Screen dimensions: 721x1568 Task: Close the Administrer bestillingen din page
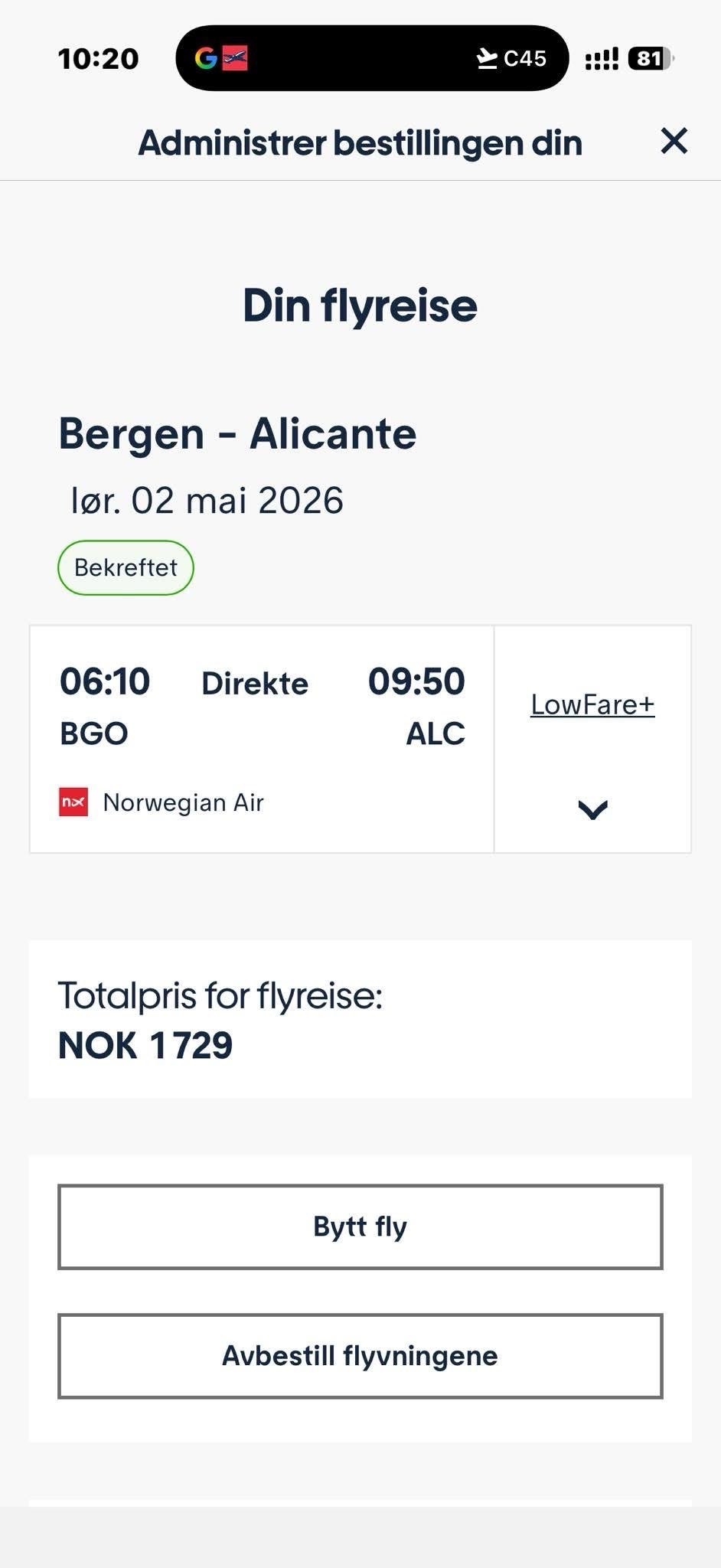tap(674, 141)
